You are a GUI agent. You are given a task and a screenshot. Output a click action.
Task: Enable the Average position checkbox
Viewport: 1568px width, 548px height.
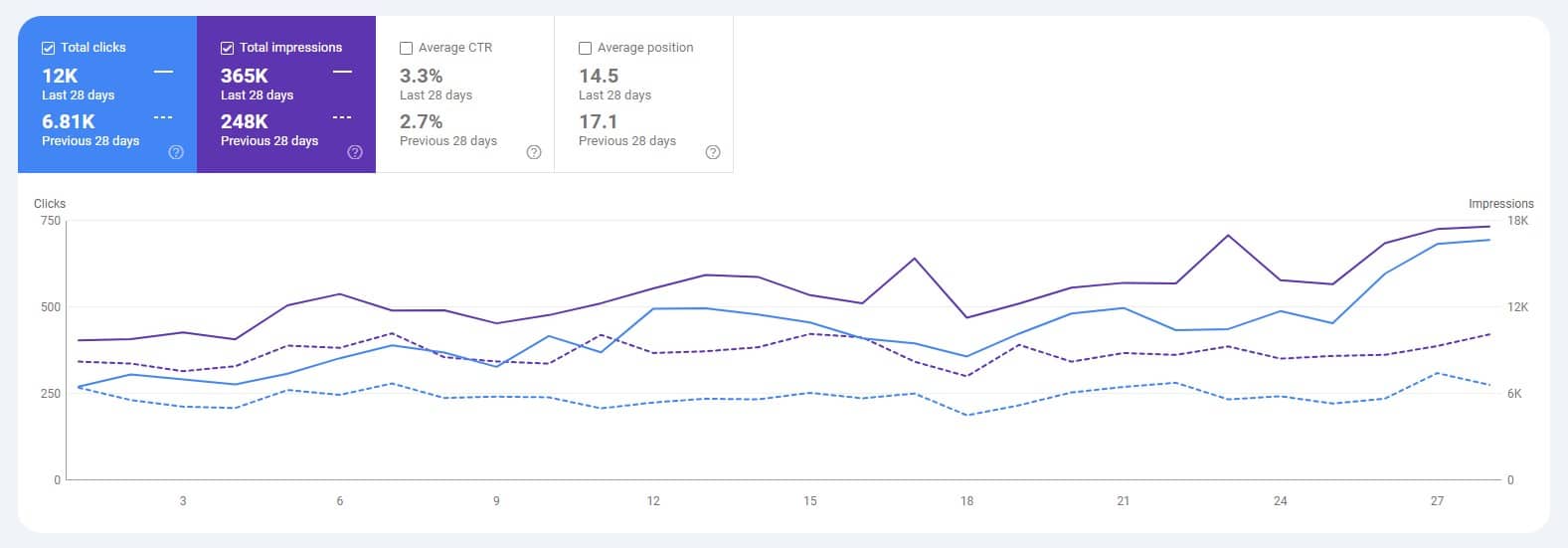pyautogui.click(x=585, y=48)
